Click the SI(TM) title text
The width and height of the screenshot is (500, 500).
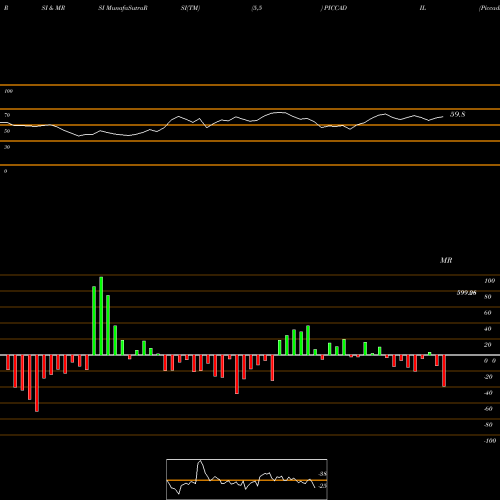pyautogui.click(x=190, y=8)
